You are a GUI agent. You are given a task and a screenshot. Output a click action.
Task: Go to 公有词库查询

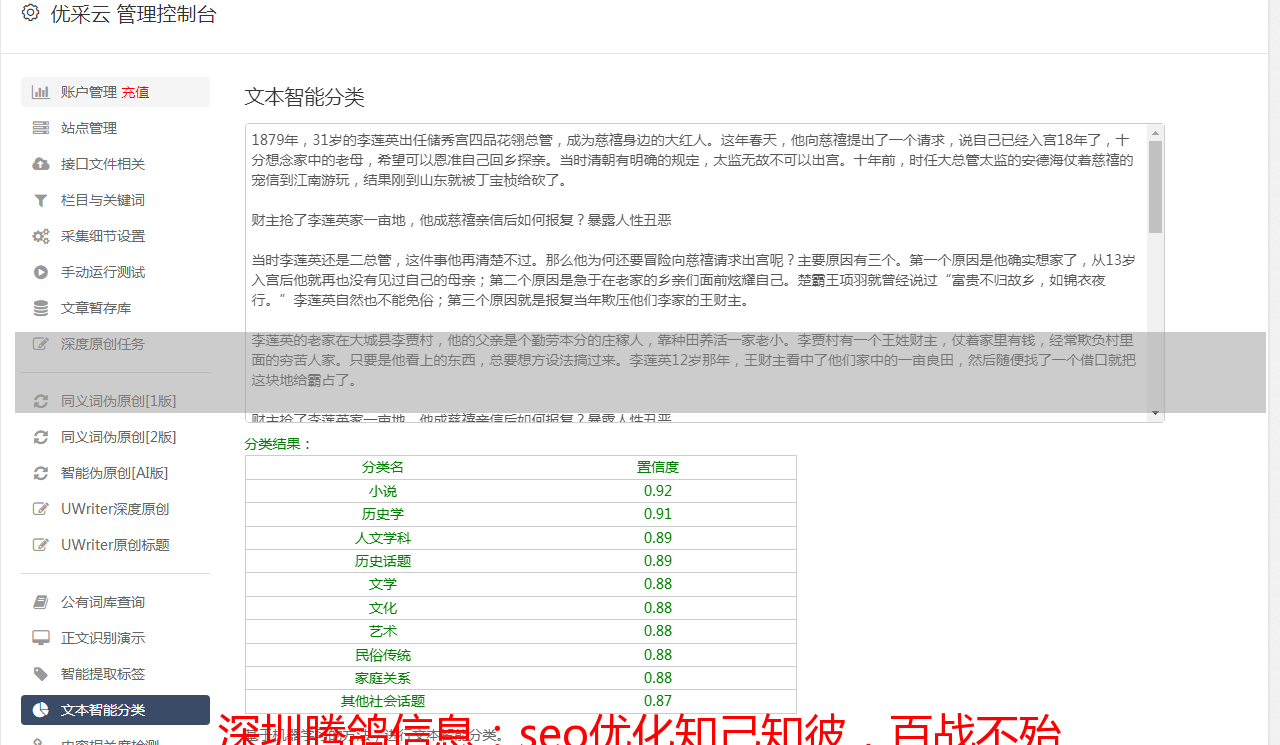(x=115, y=602)
